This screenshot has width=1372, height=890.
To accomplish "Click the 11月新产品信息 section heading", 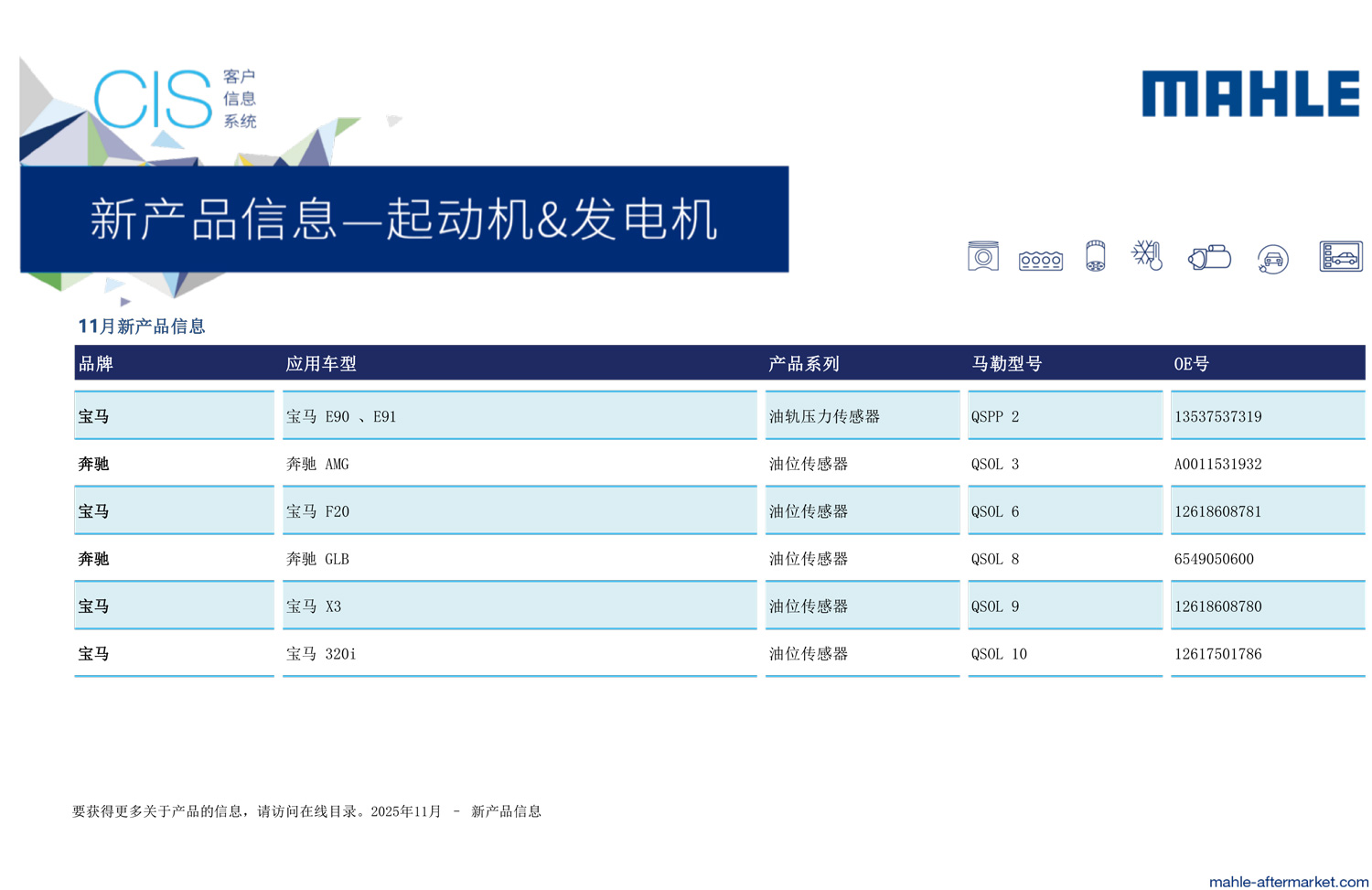I will point(142,327).
